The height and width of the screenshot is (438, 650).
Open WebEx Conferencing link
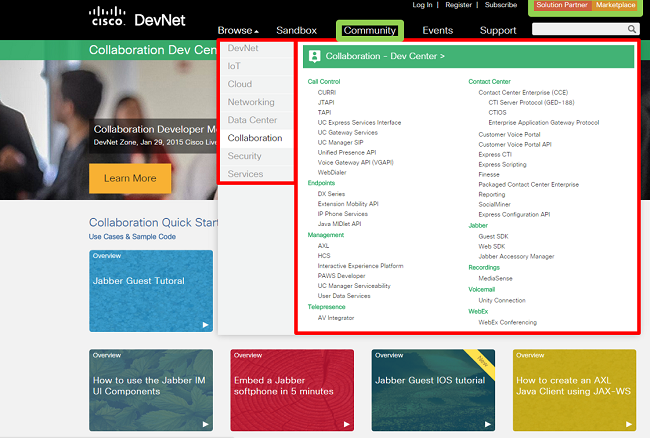(507, 322)
